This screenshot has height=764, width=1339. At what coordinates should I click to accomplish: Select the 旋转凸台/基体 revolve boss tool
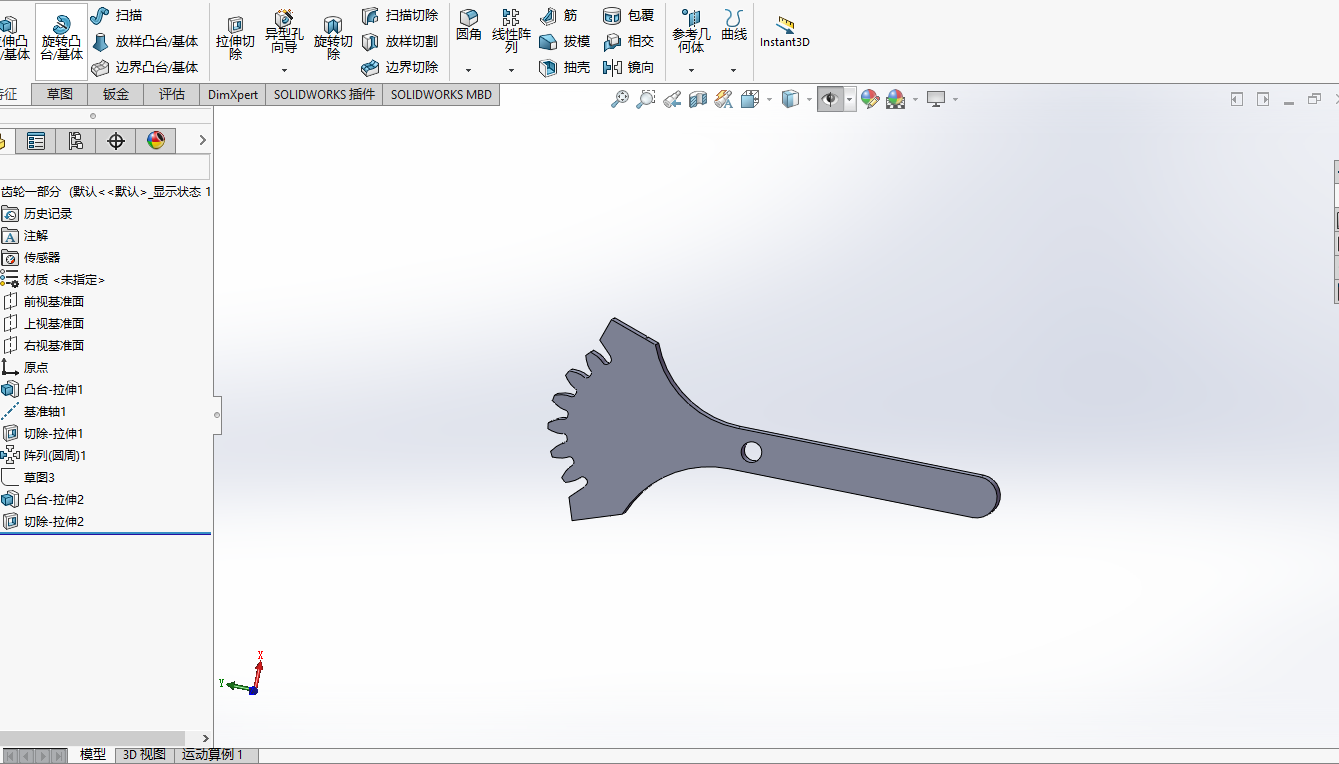click(61, 41)
